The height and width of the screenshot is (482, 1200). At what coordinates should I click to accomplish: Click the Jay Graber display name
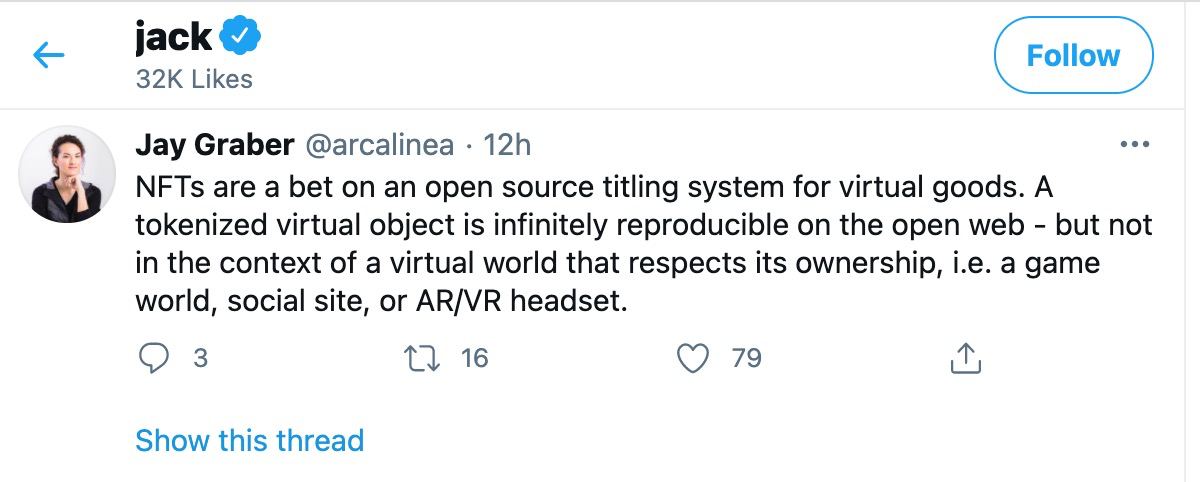click(x=214, y=145)
